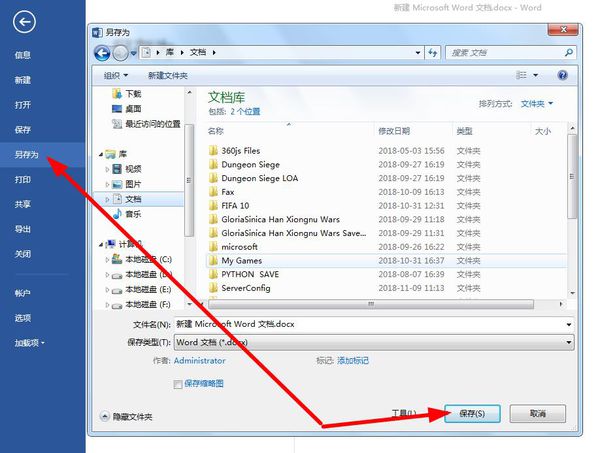
Task: Click 文档 in address bar breadcrumb
Action: 198,52
